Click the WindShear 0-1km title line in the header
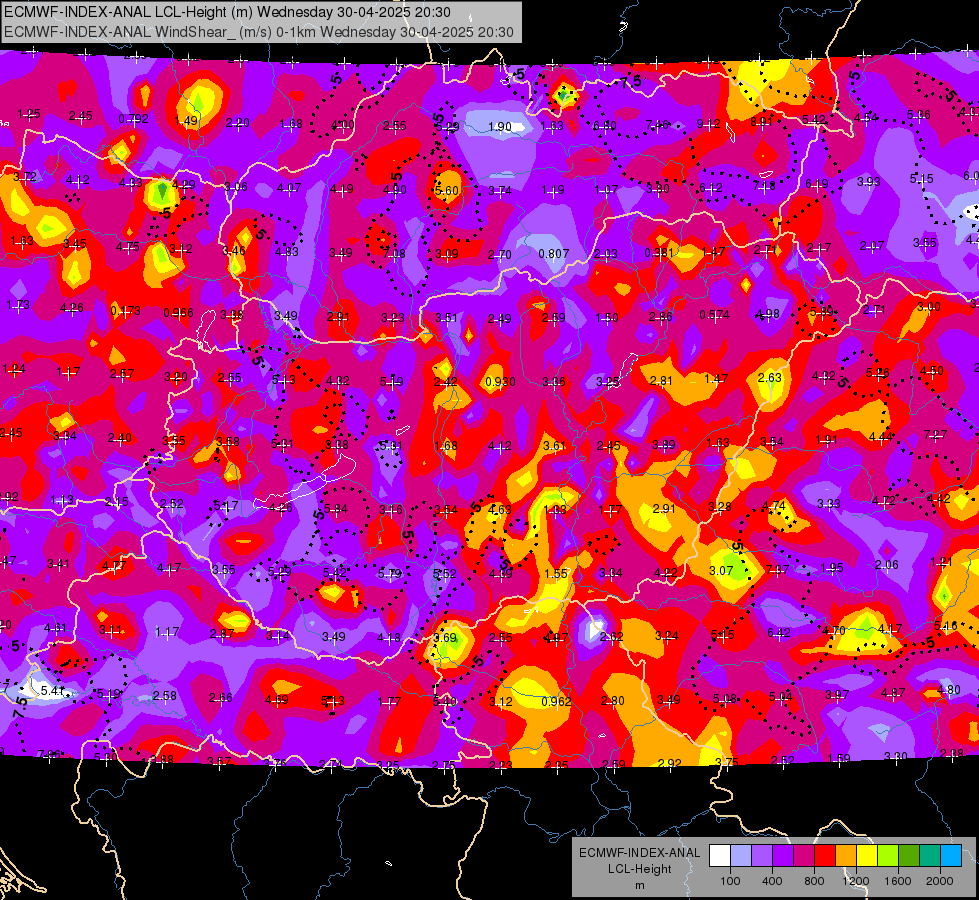 coord(258,32)
